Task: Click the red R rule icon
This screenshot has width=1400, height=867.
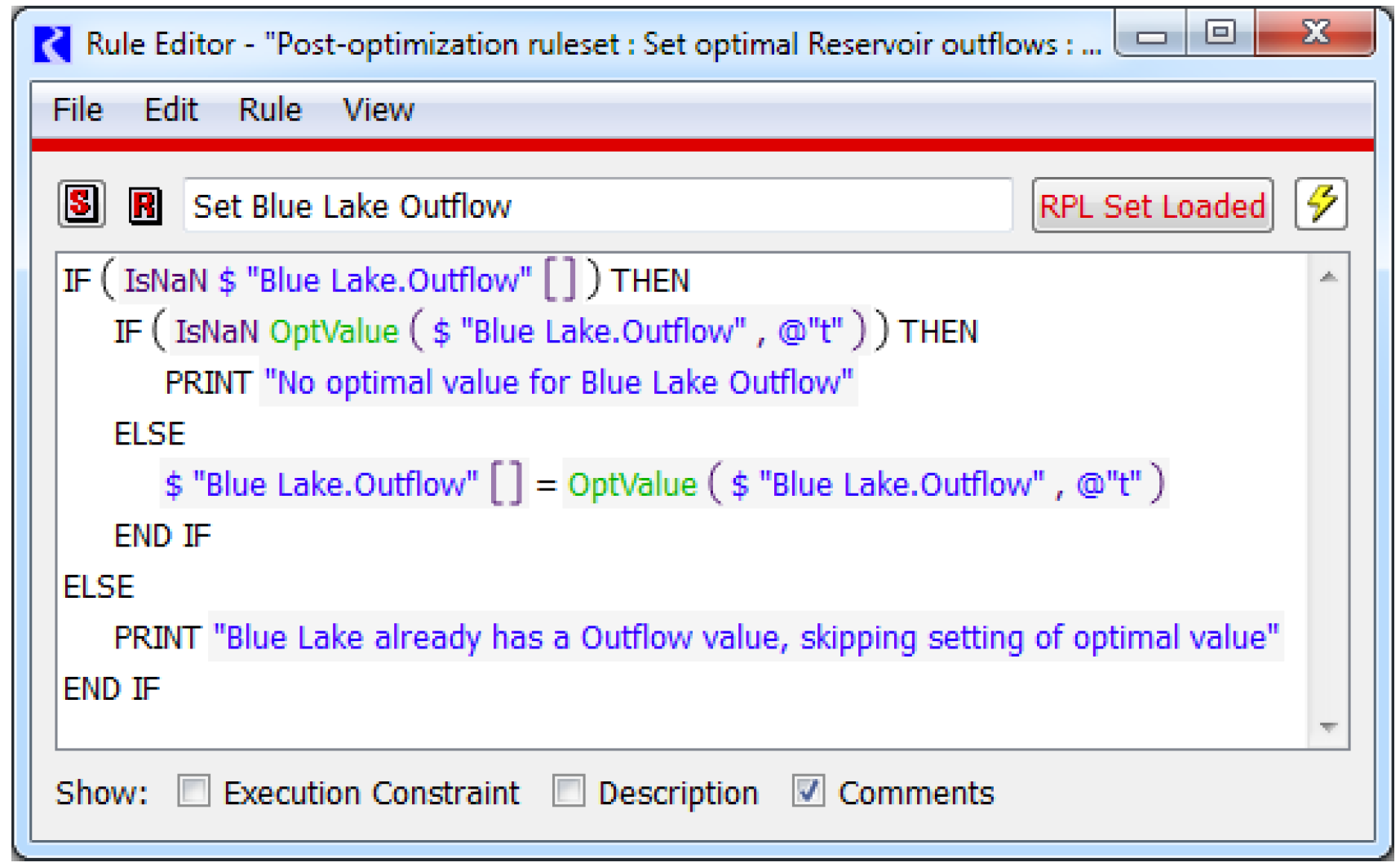Action: pyautogui.click(x=145, y=205)
